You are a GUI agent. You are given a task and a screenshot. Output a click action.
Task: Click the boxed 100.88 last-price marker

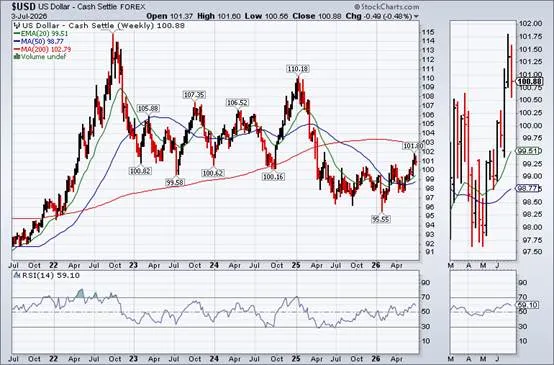pyautogui.click(x=529, y=81)
